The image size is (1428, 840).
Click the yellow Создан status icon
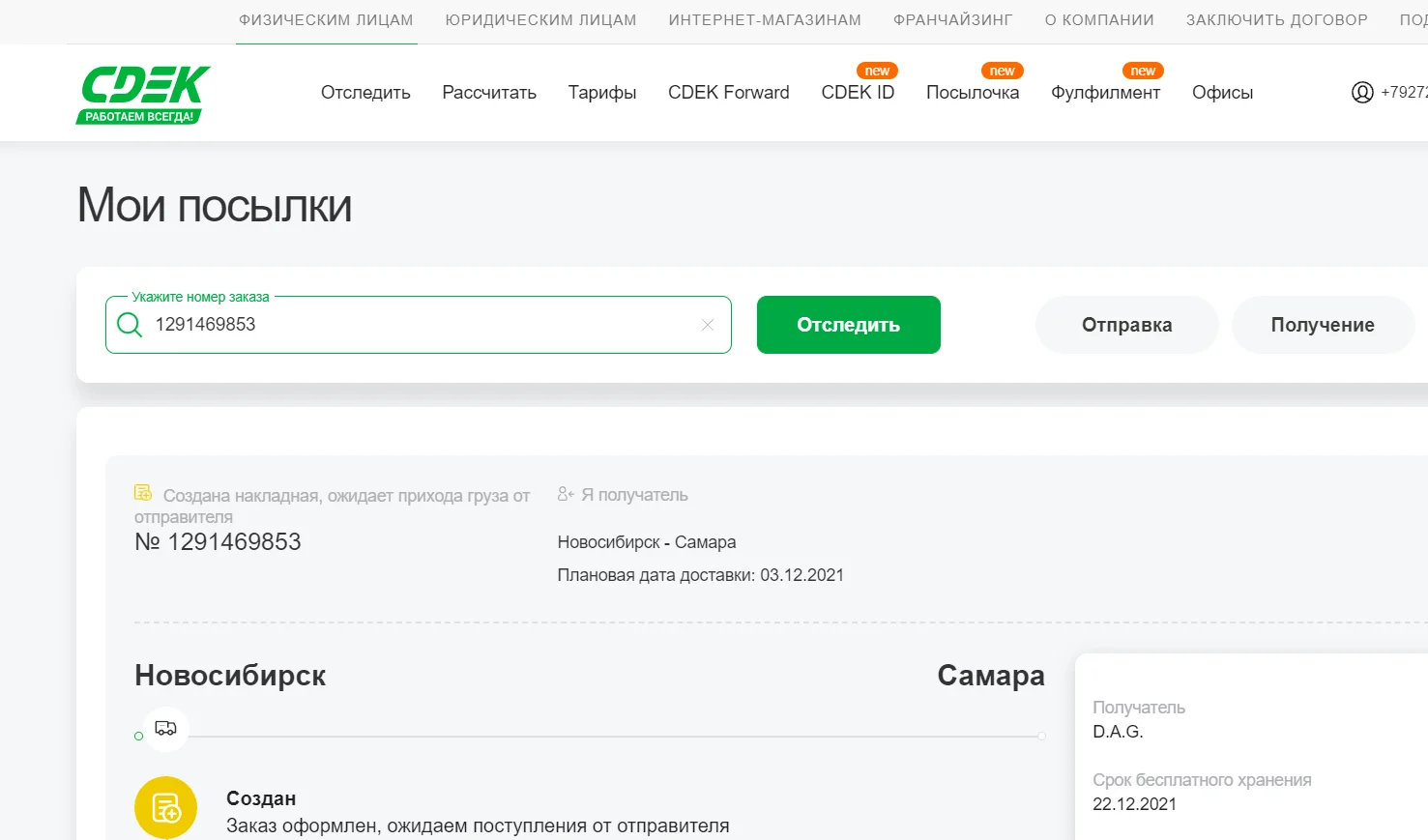tap(165, 807)
